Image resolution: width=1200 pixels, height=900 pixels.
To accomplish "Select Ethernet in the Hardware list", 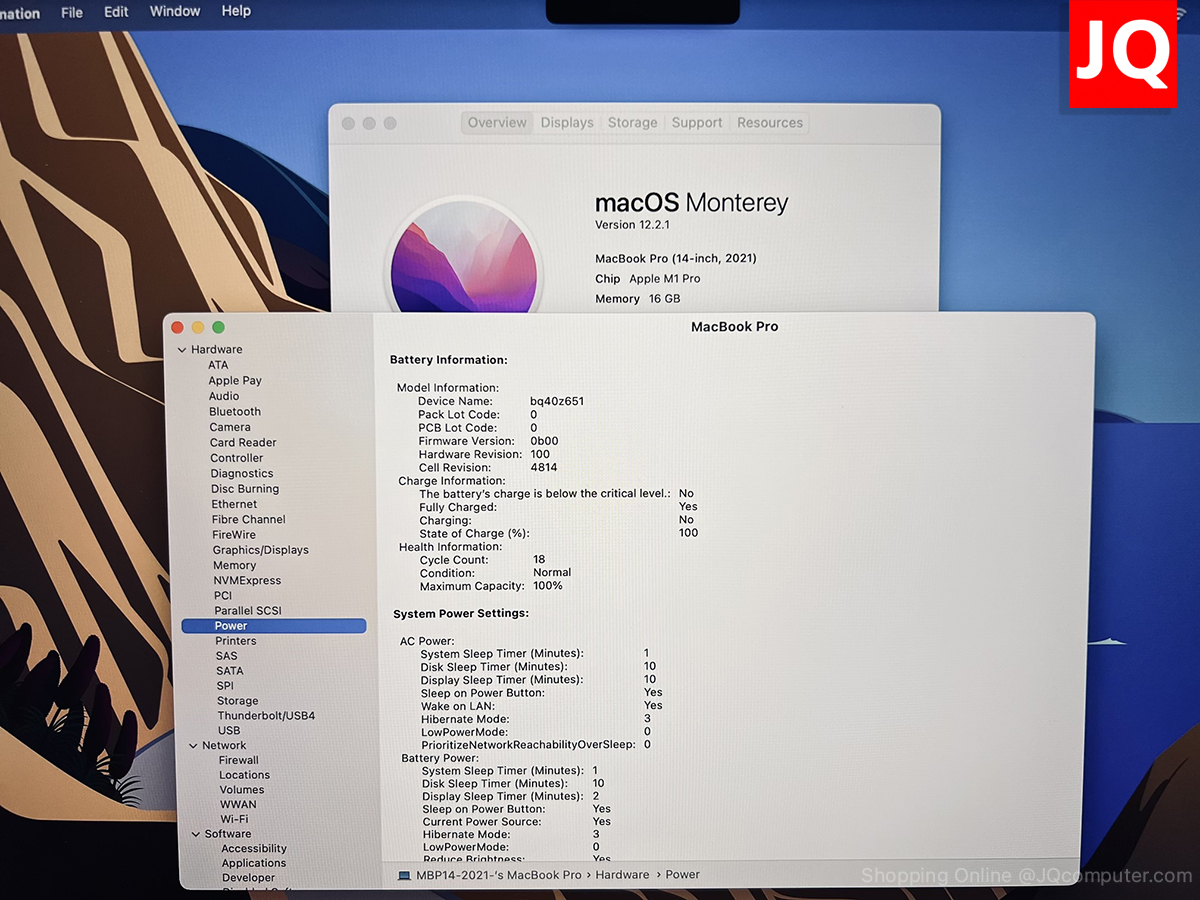I will pyautogui.click(x=235, y=504).
